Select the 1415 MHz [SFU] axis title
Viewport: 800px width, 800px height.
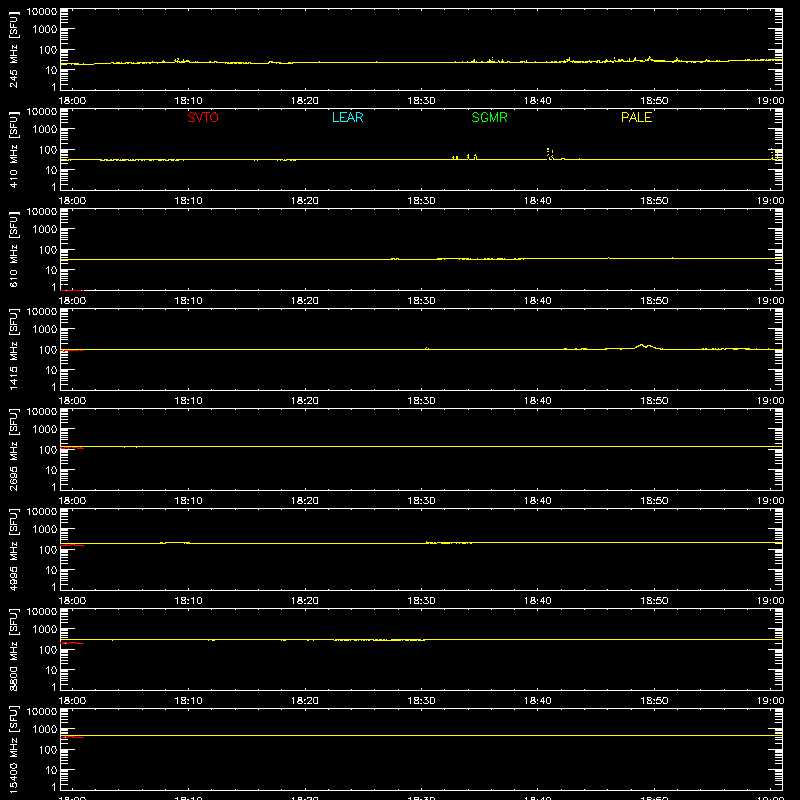13,349
